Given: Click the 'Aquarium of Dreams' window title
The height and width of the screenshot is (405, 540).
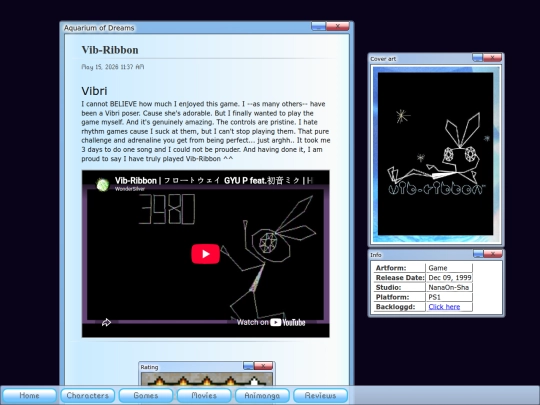Looking at the screenshot, I should [x=99, y=28].
